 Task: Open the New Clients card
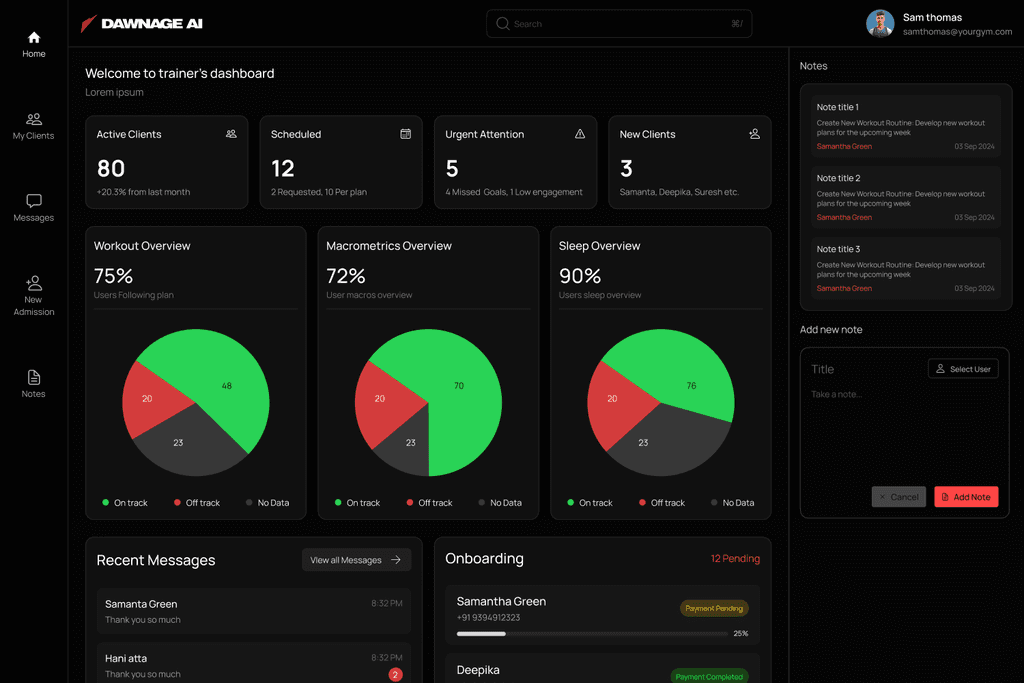tap(690, 163)
